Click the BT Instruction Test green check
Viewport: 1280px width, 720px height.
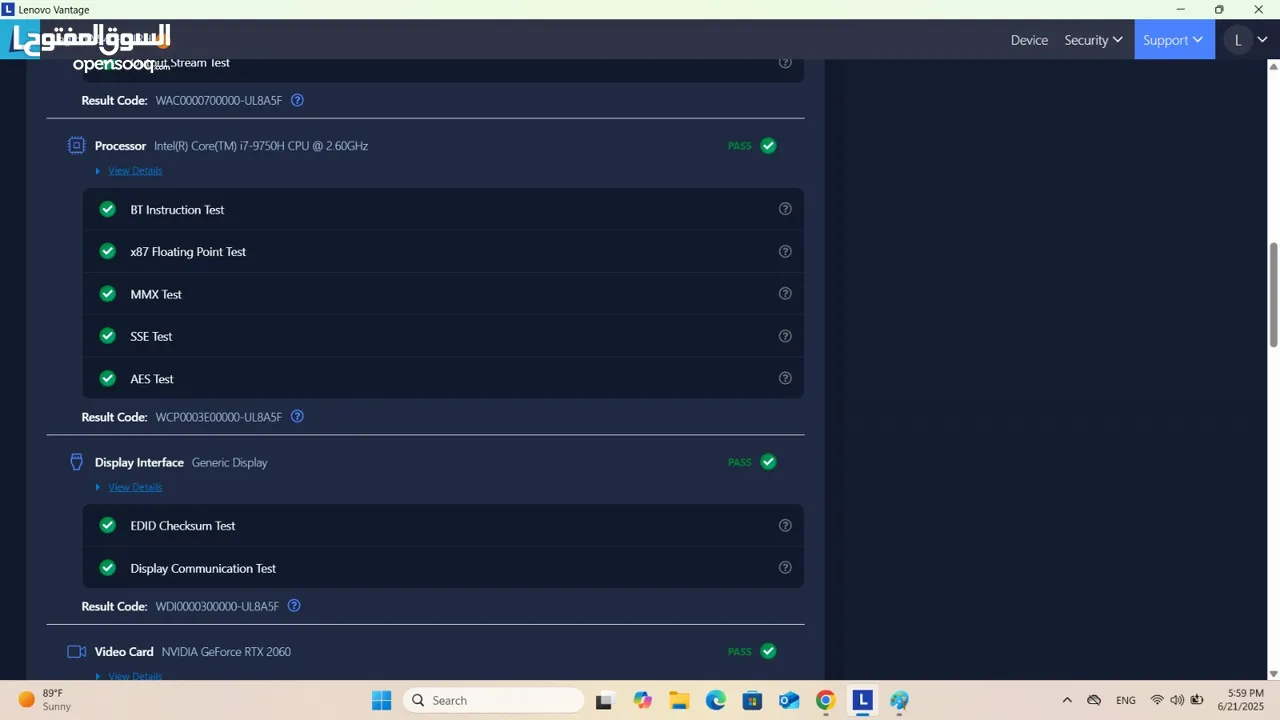pyautogui.click(x=108, y=209)
